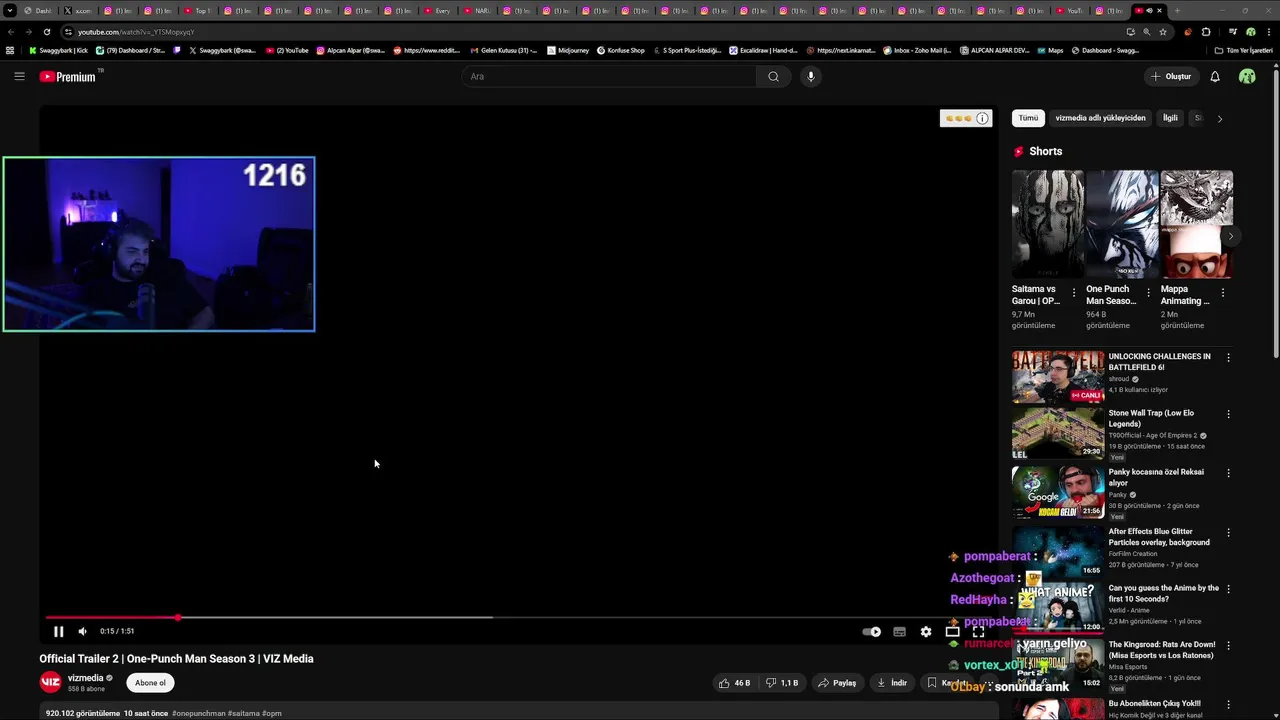This screenshot has height=720, width=1280.
Task: Toggle the autoplay switch in player
Action: 872,632
